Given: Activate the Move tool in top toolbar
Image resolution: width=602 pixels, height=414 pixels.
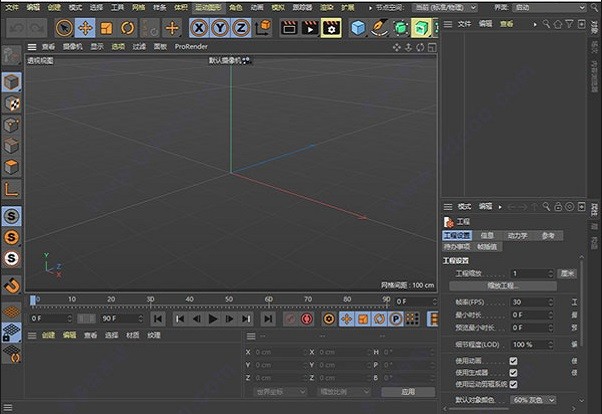Looking at the screenshot, I should pyautogui.click(x=85, y=28).
